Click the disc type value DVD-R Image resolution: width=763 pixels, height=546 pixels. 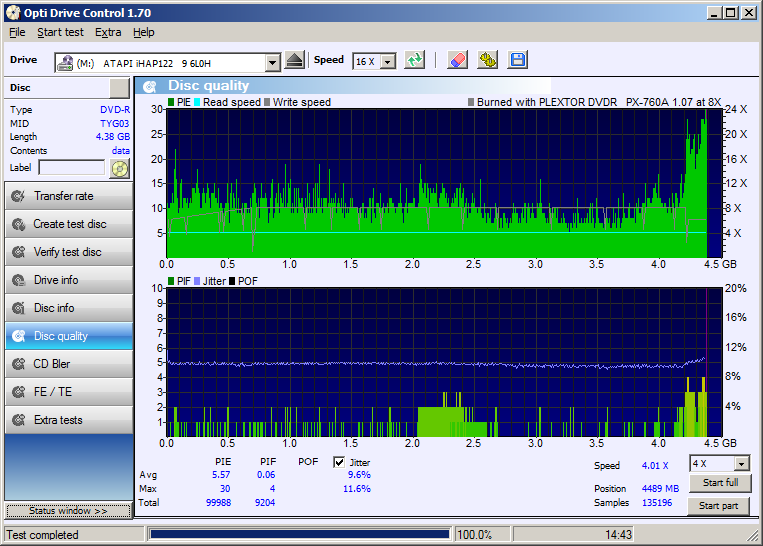tap(115, 110)
